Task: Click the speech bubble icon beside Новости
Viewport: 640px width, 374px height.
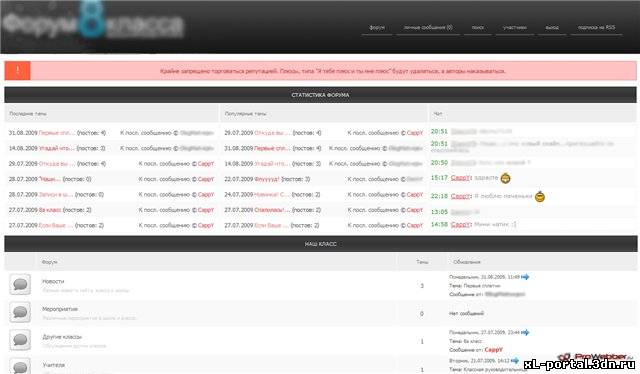Action: pos(20,284)
